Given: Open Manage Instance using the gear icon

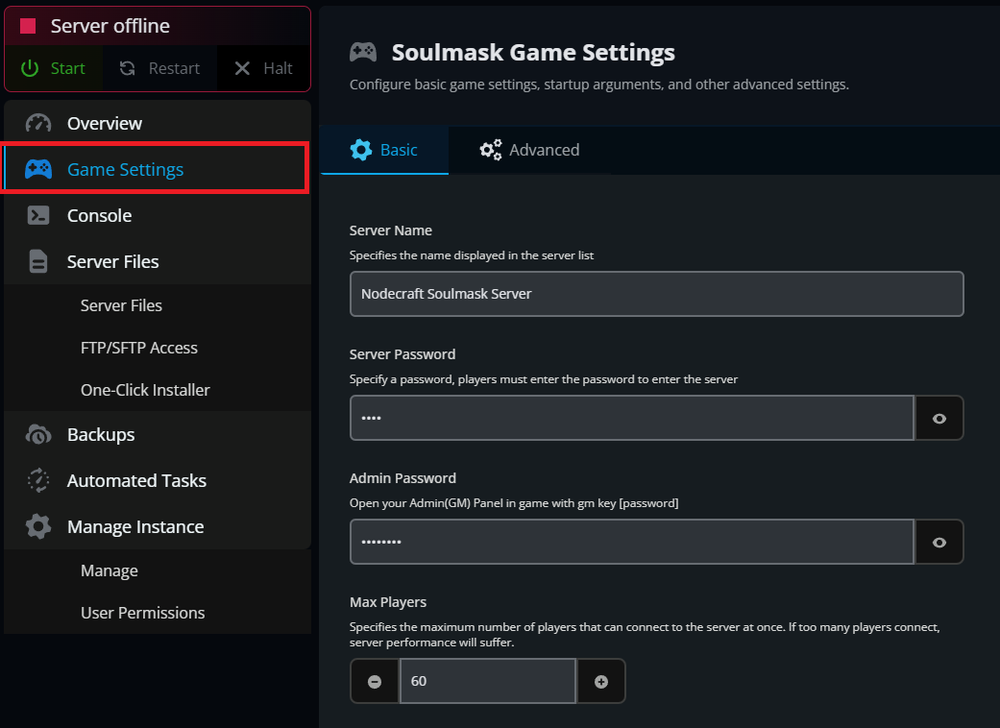Looking at the screenshot, I should pyautogui.click(x=37, y=526).
